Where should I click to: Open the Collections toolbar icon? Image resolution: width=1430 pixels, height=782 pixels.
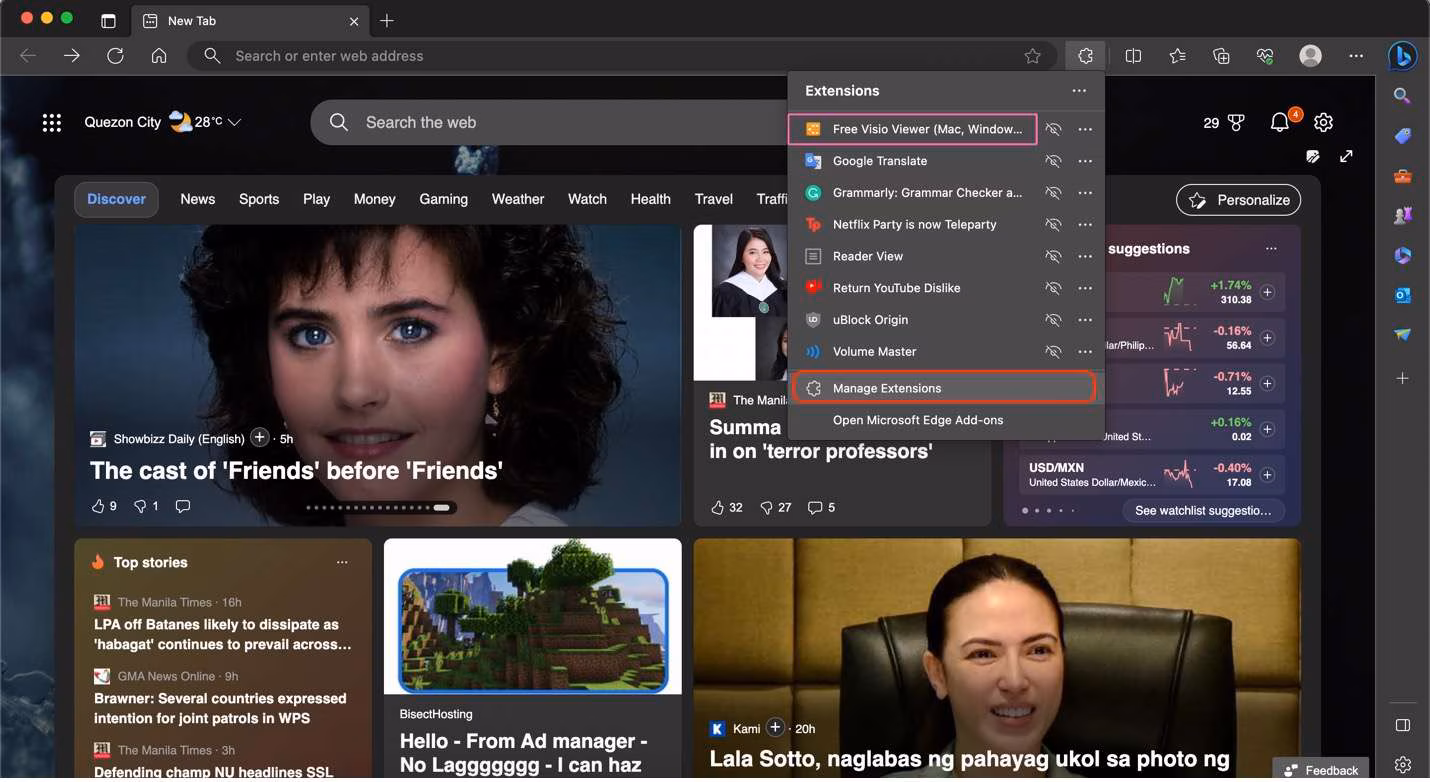[1221, 56]
